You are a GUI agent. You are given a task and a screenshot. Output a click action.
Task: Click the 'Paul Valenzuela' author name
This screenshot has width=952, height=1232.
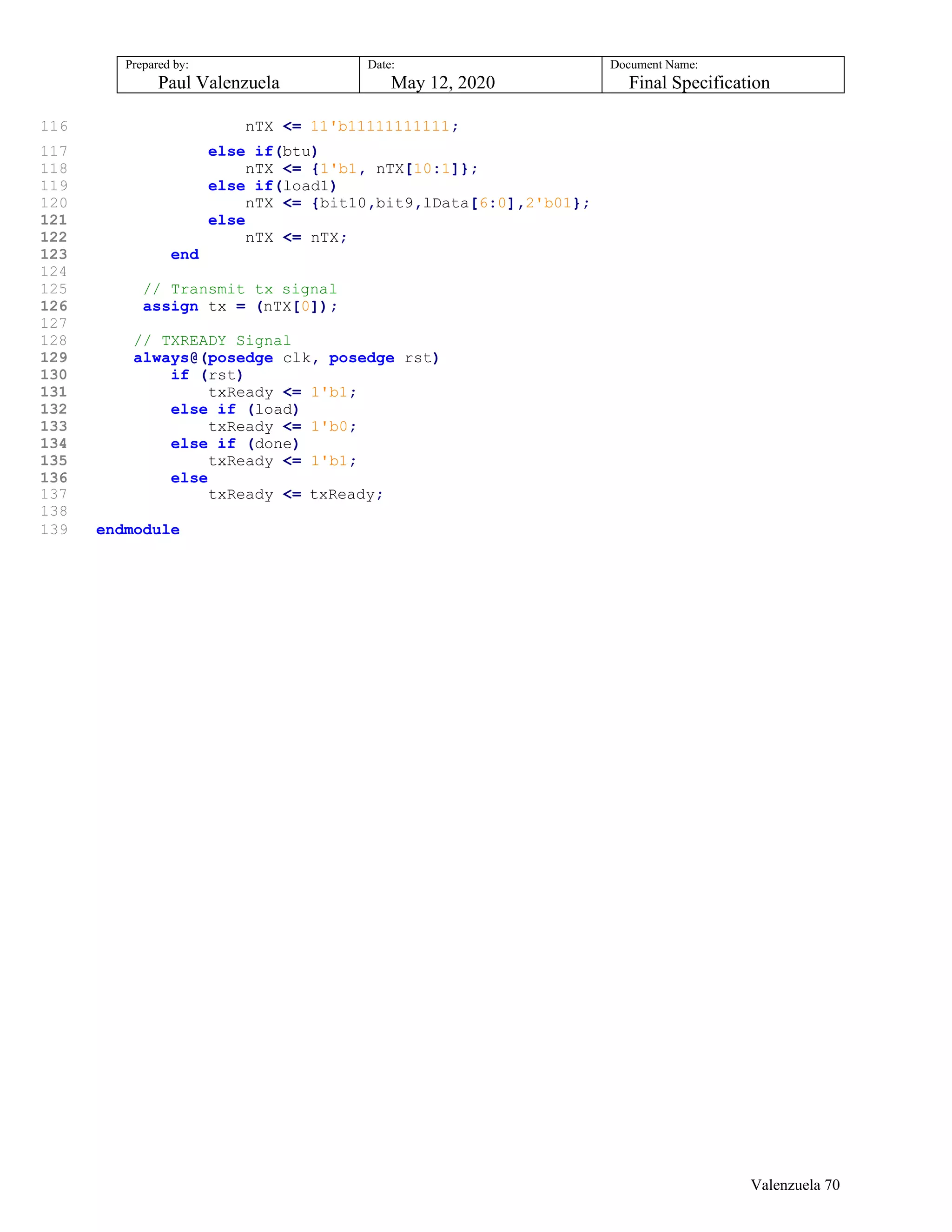coord(218,83)
